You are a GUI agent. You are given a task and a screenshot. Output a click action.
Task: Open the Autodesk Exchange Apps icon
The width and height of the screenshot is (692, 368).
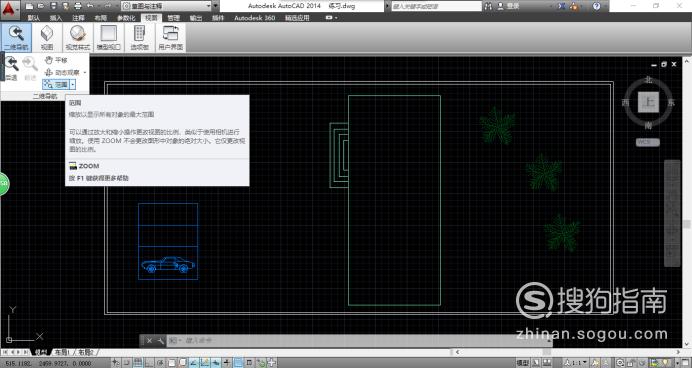[x=561, y=6]
